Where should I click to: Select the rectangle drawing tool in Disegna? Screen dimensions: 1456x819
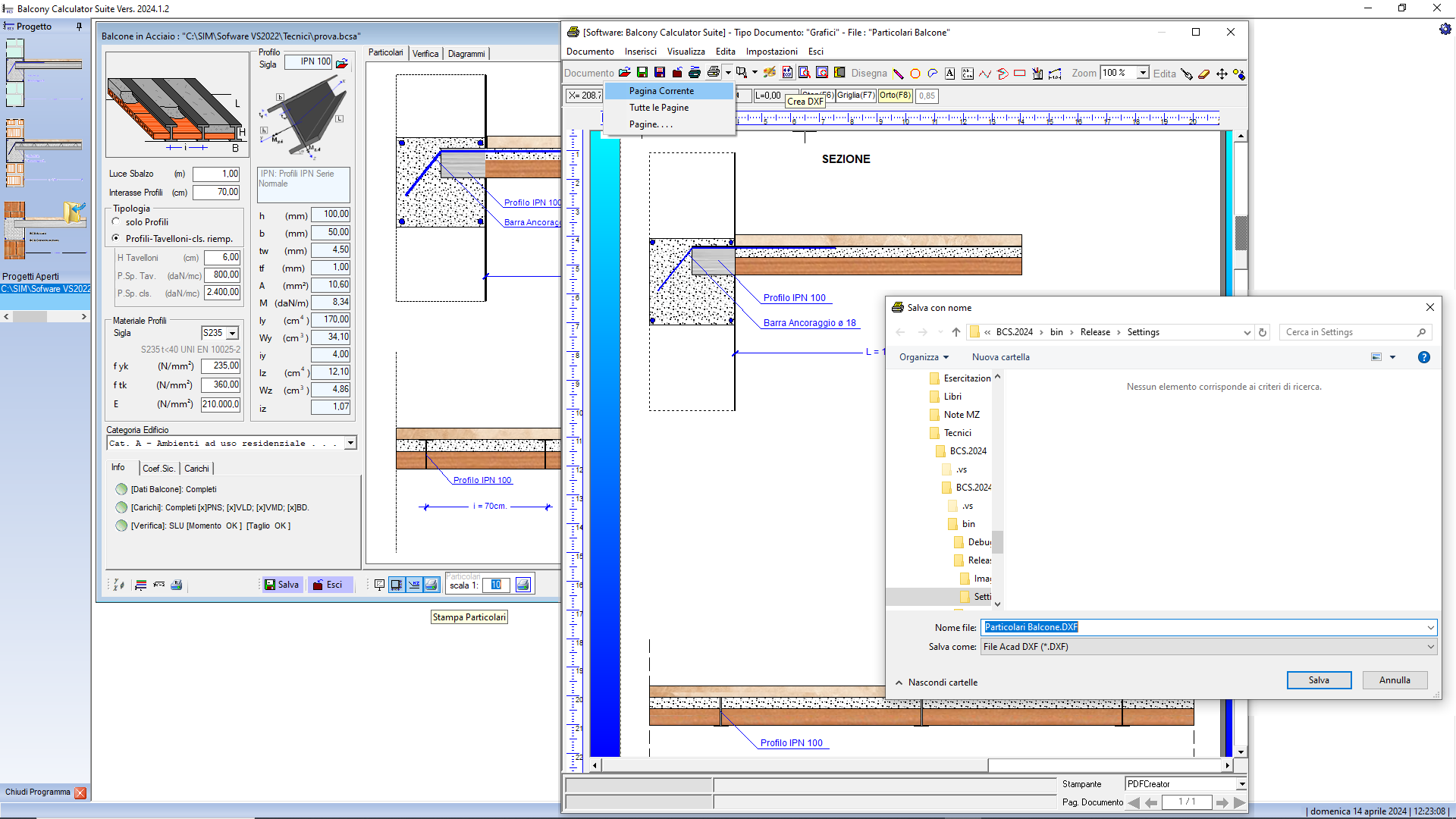pyautogui.click(x=1020, y=74)
